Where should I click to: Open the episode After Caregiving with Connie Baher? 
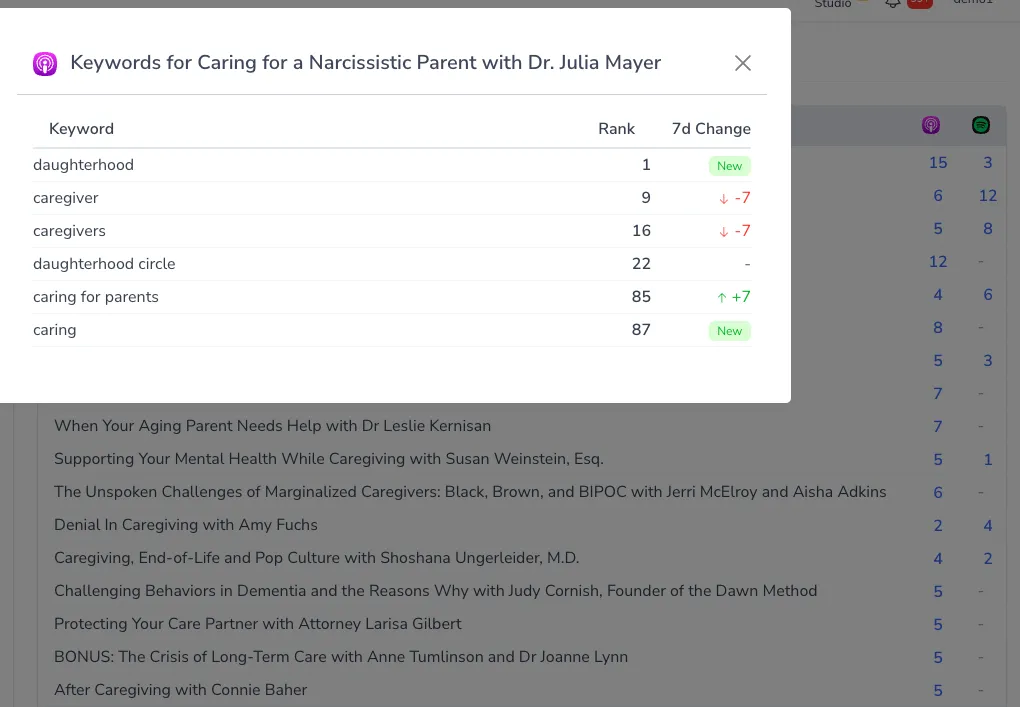pyautogui.click(x=180, y=690)
